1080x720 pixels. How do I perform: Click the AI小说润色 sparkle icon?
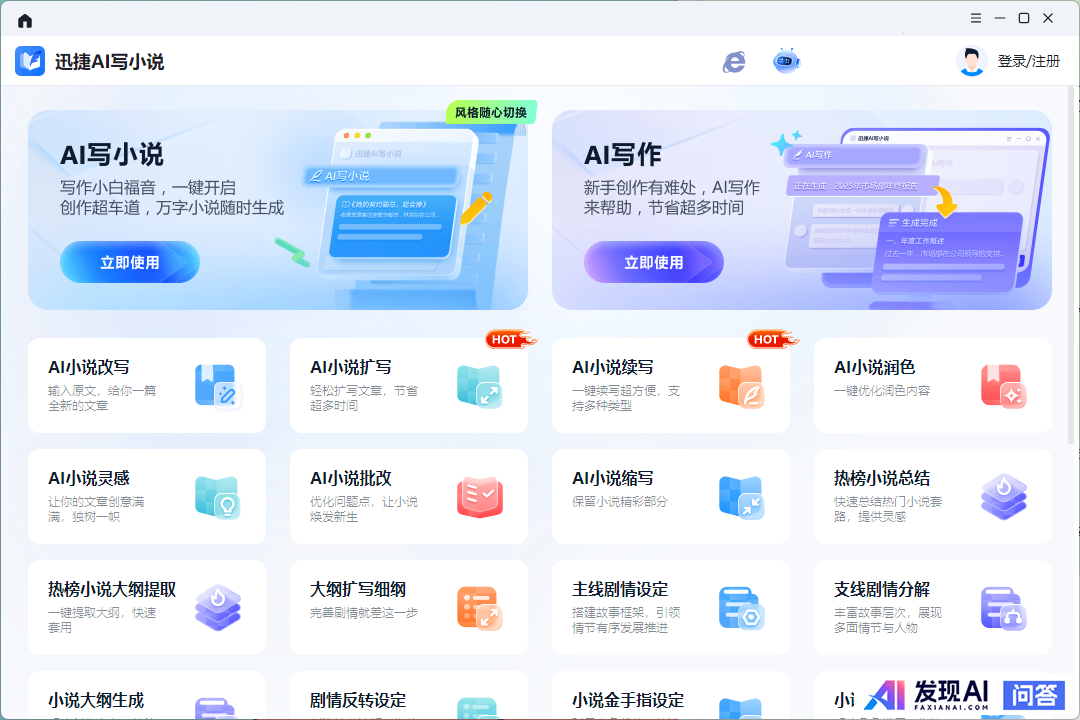click(x=1004, y=387)
